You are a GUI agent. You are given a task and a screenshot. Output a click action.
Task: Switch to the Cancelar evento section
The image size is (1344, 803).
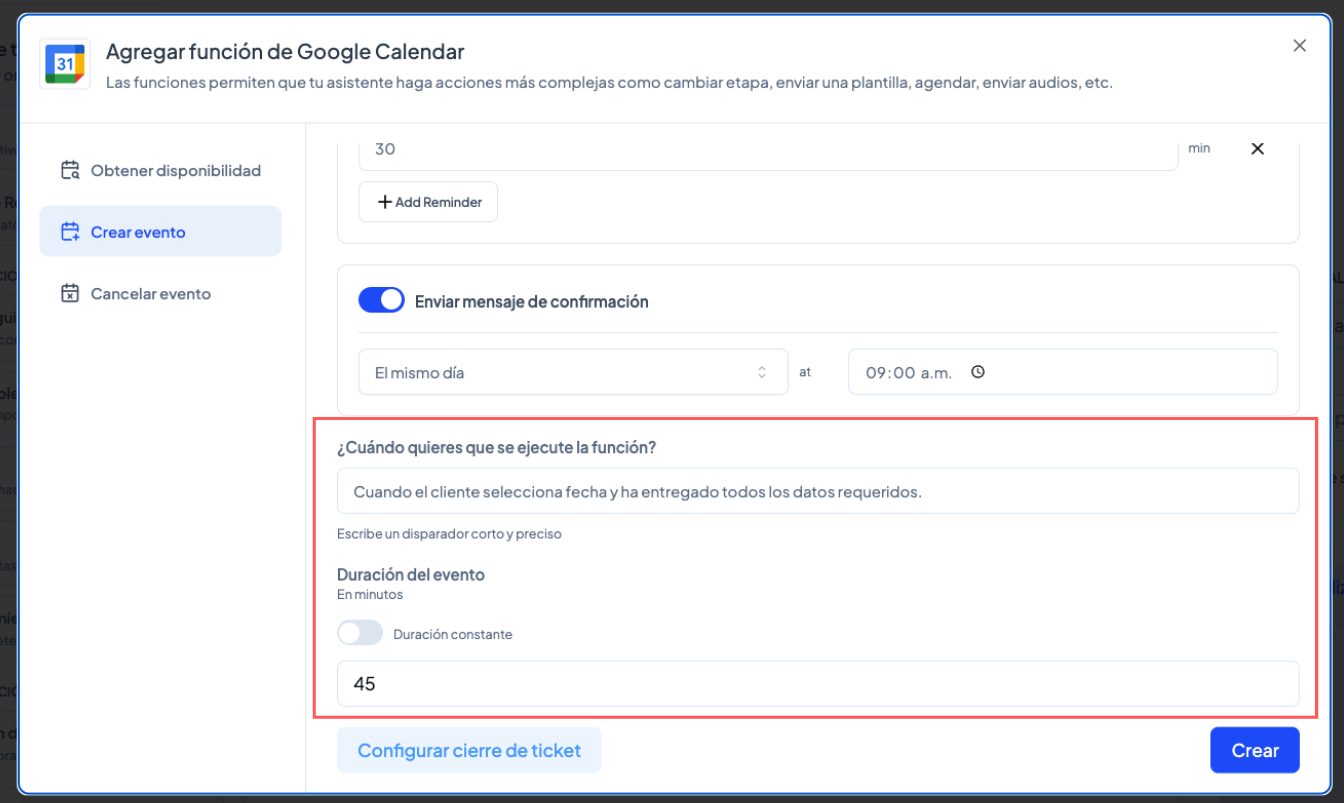[x=150, y=294]
